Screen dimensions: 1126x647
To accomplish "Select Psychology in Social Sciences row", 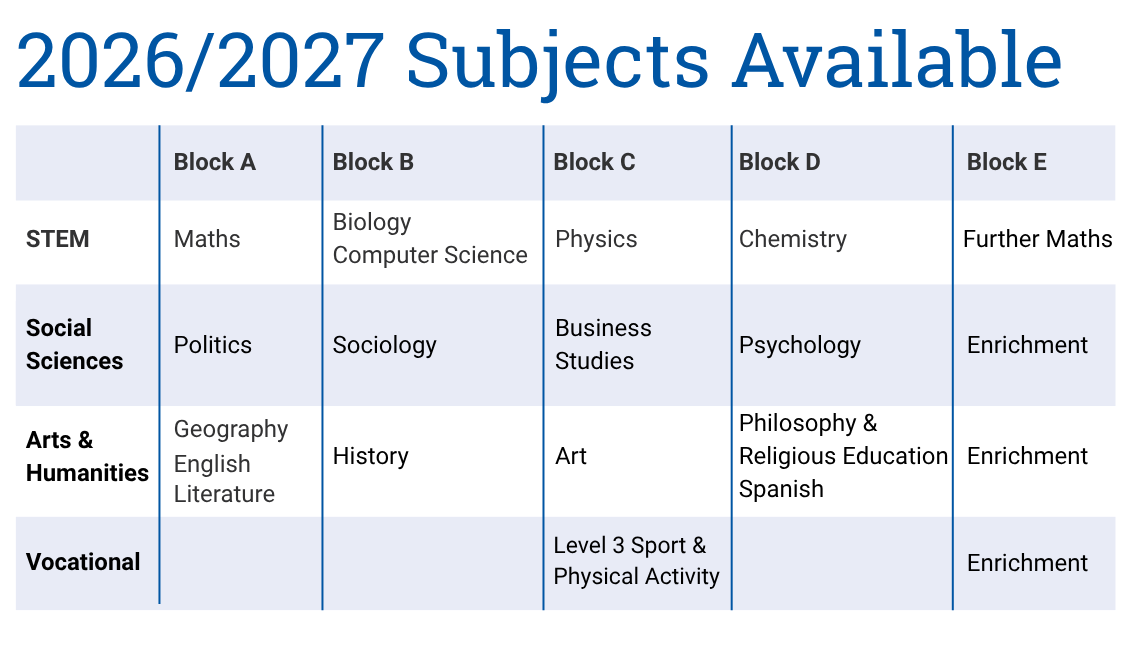I will [x=800, y=345].
